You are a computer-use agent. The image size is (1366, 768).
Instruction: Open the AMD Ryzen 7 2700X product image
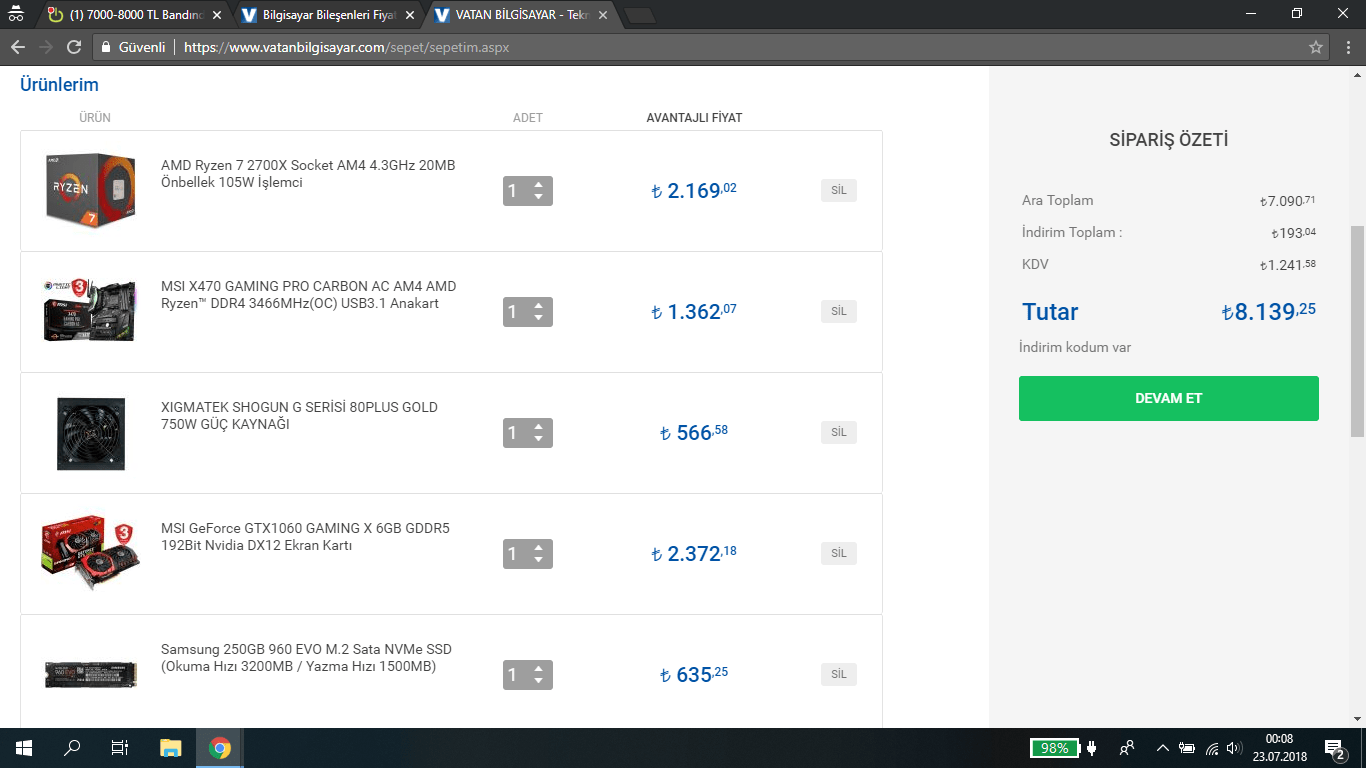91,190
